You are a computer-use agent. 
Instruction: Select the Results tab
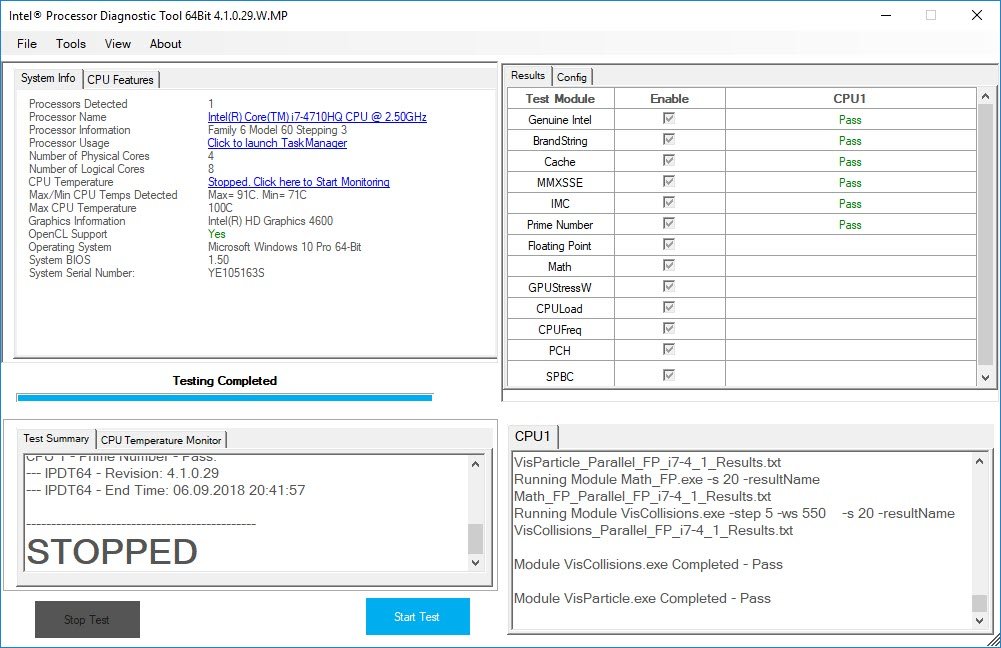[x=528, y=75]
